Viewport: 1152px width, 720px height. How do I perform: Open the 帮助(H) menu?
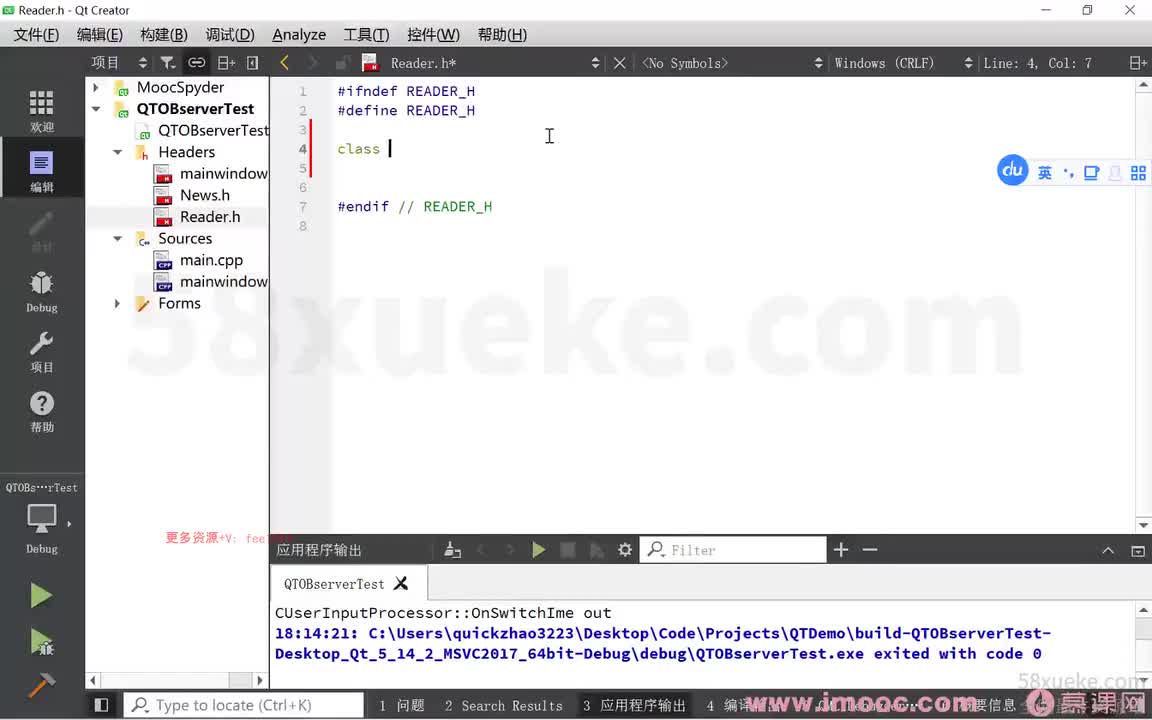[502, 35]
